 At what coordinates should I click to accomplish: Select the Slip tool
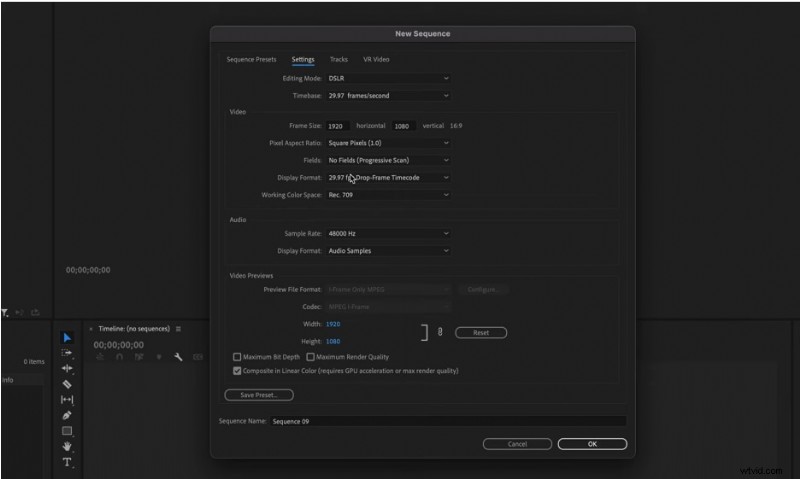(x=67, y=399)
